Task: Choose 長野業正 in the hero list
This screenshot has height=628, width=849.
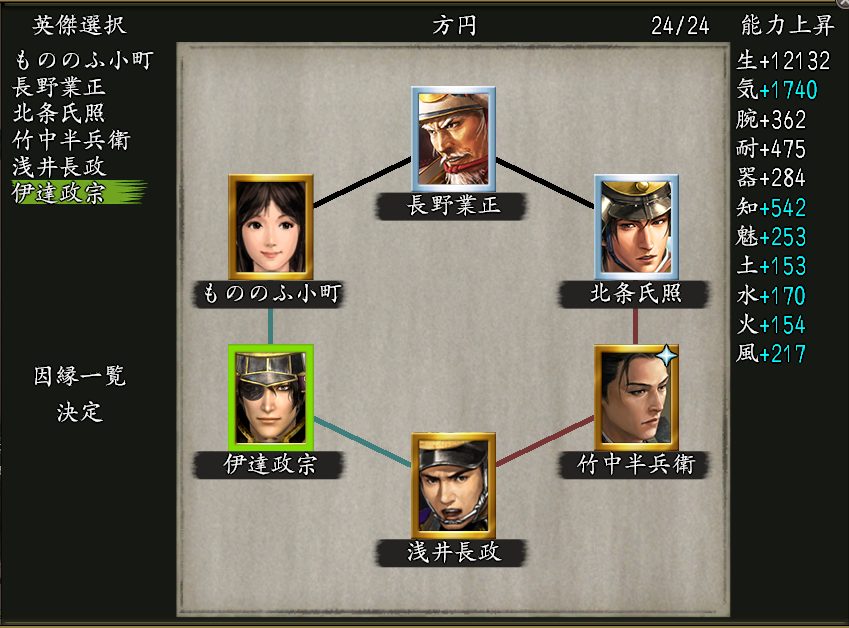Action: [x=58, y=87]
